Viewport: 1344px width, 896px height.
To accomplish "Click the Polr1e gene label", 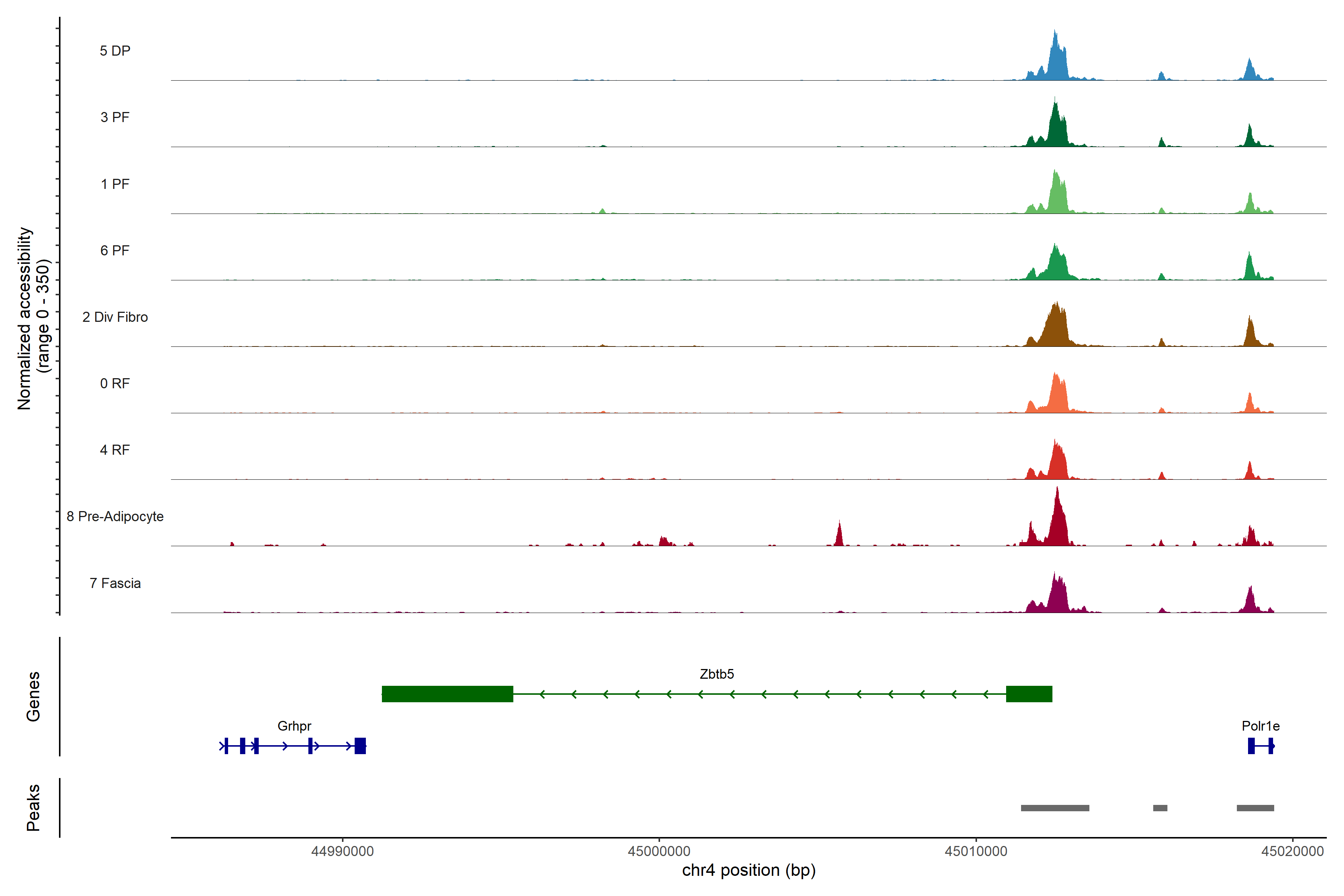I will [1261, 726].
